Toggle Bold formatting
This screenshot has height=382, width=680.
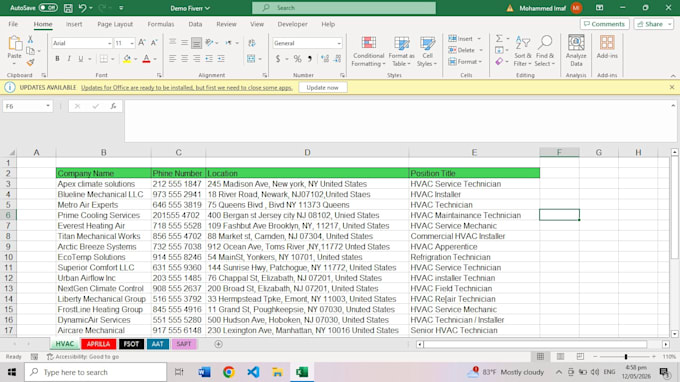click(57, 59)
